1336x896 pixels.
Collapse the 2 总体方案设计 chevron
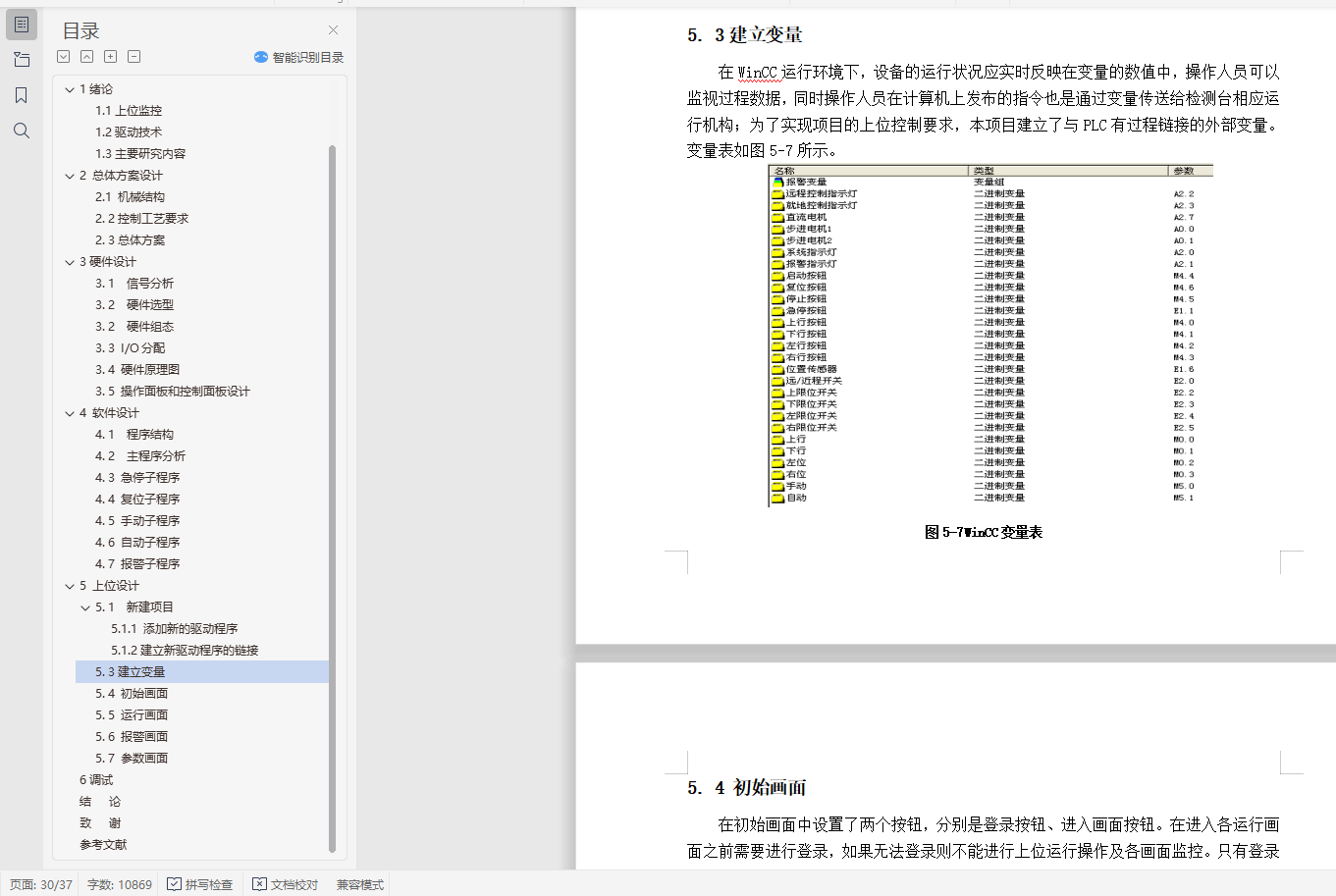[x=70, y=176]
